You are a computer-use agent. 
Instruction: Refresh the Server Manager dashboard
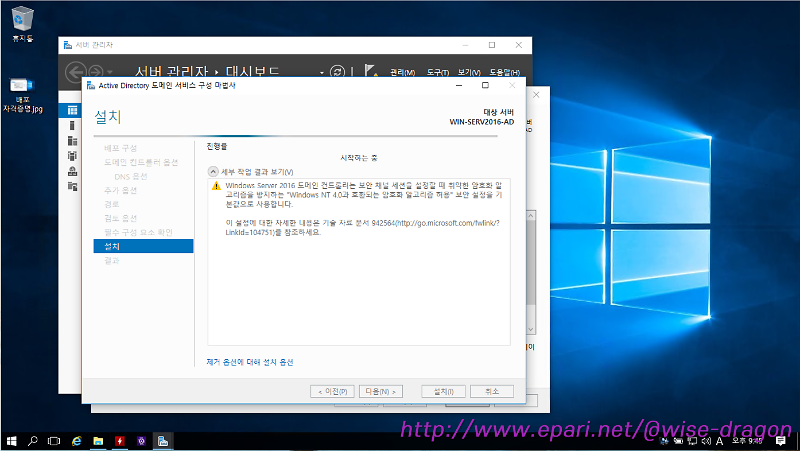[337, 72]
